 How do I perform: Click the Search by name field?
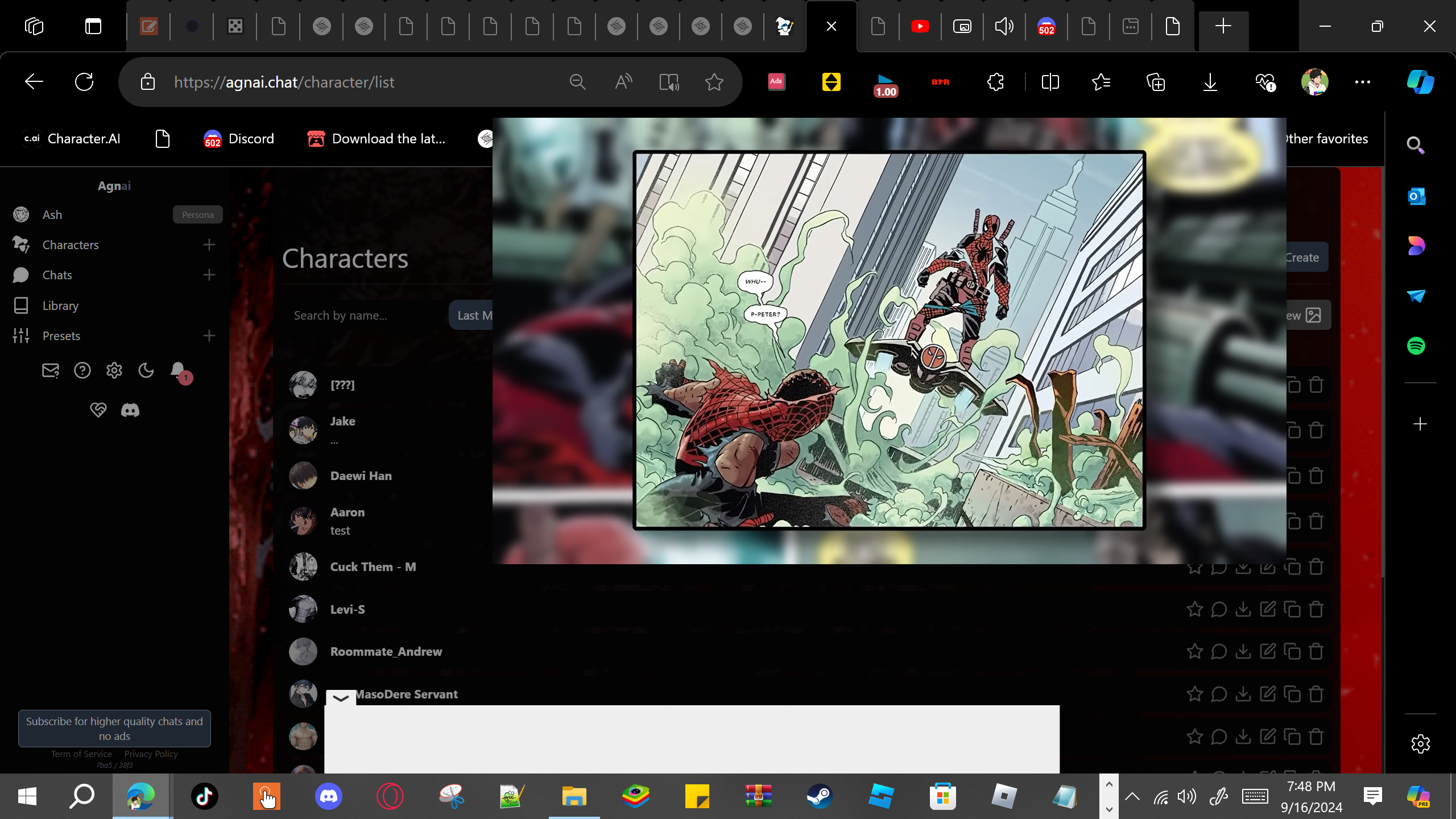click(x=364, y=316)
